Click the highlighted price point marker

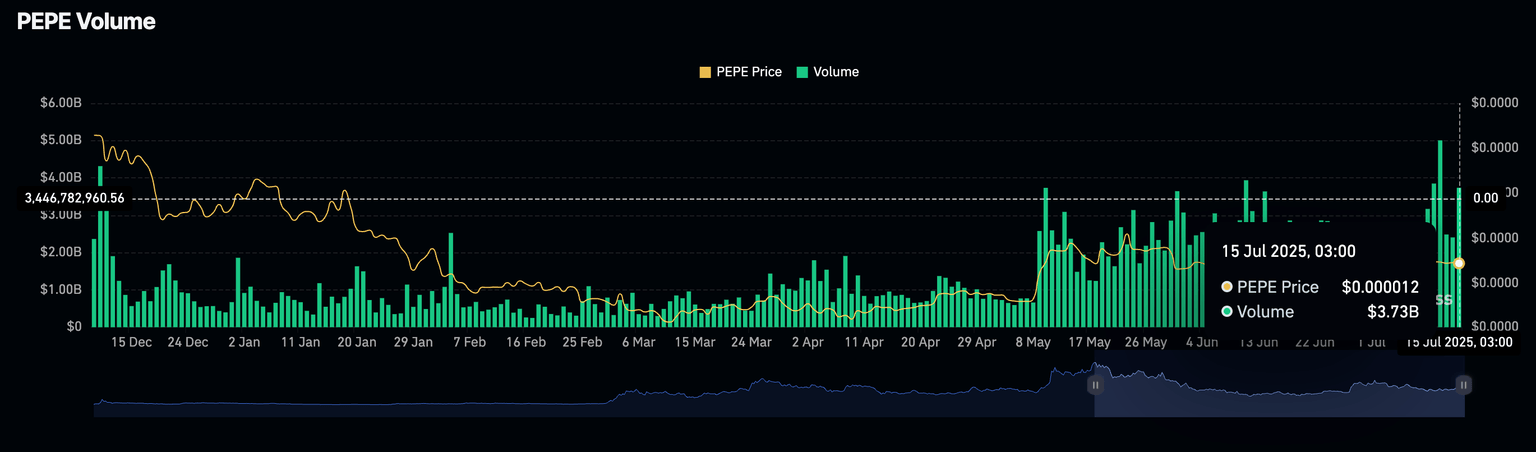pos(1459,263)
